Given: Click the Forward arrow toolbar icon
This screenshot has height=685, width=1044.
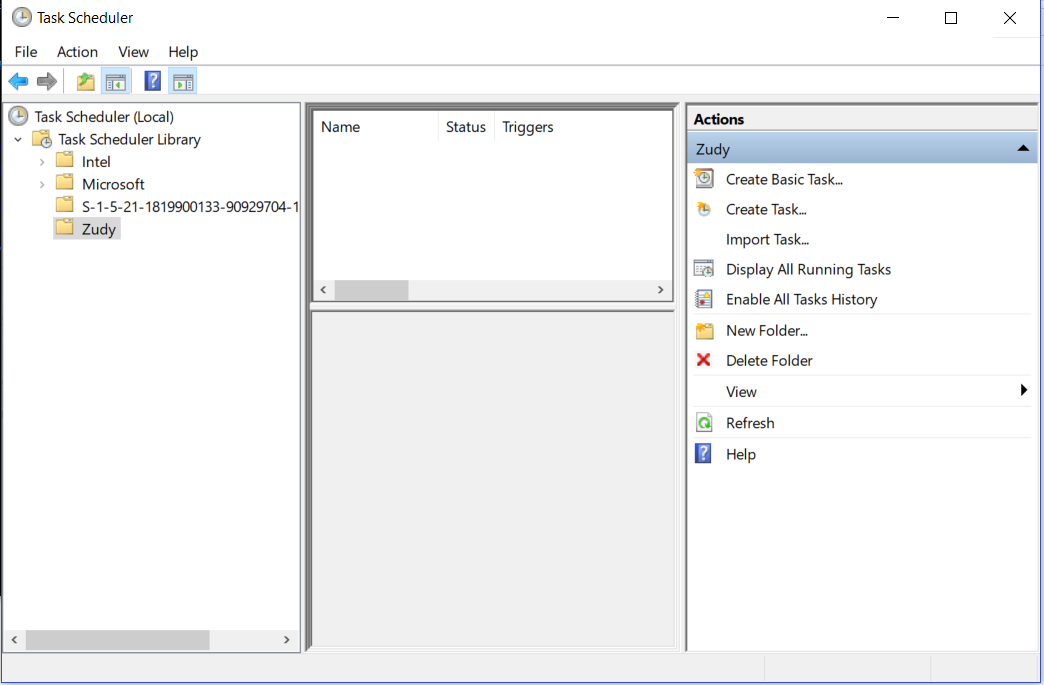Looking at the screenshot, I should (46, 82).
